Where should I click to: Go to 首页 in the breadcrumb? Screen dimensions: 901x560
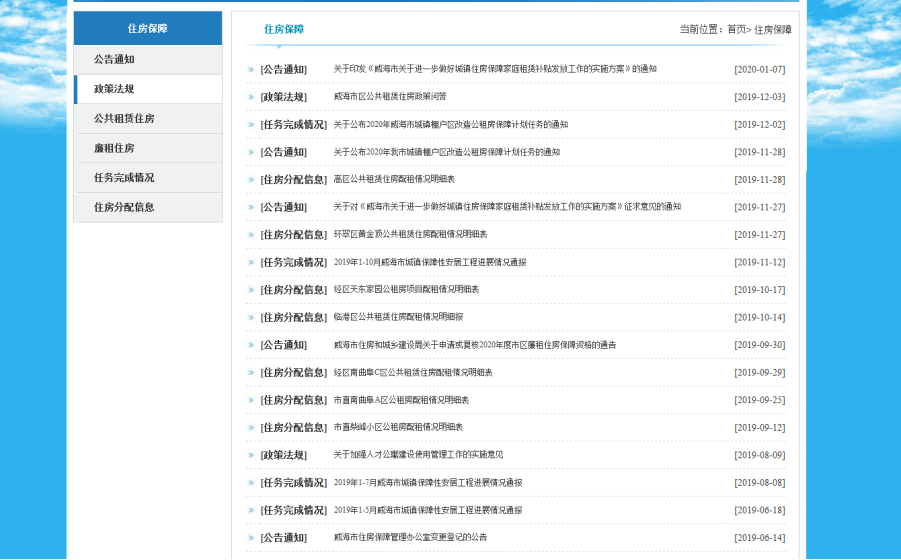pos(736,30)
